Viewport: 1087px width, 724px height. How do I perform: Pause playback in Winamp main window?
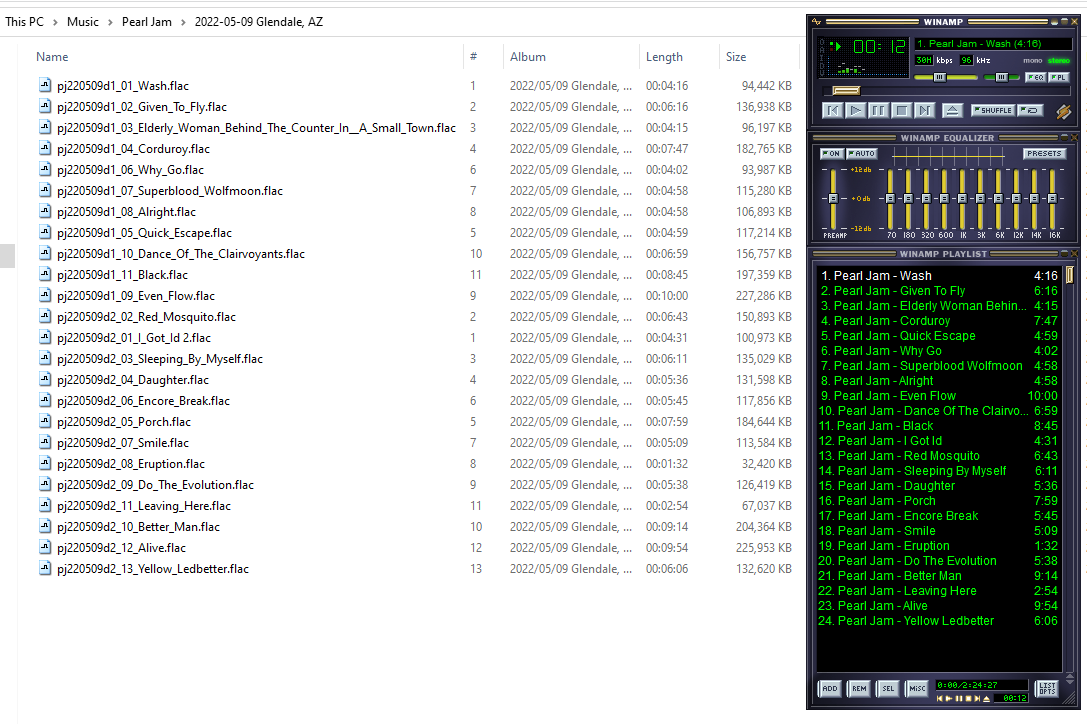click(878, 110)
